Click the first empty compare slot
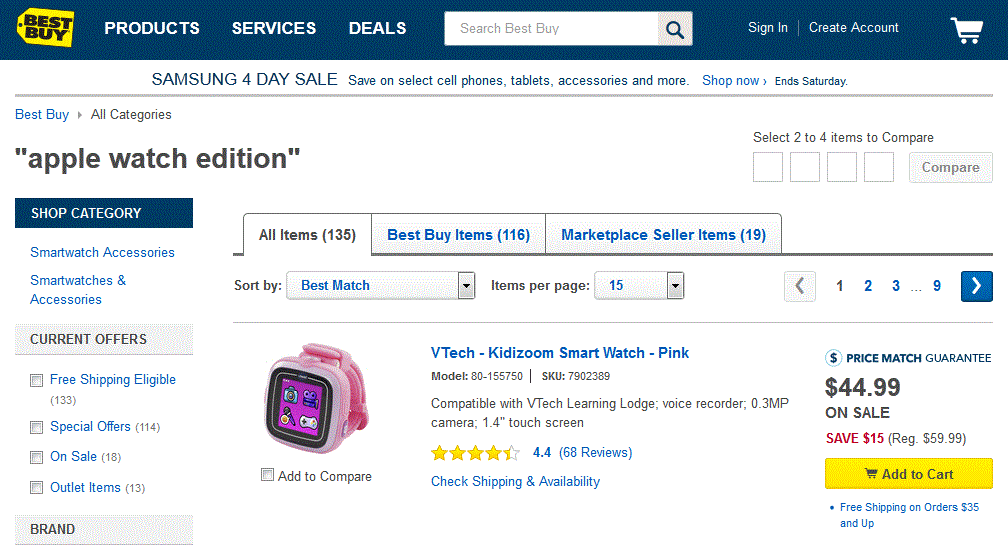1008x556 pixels. pos(768,167)
